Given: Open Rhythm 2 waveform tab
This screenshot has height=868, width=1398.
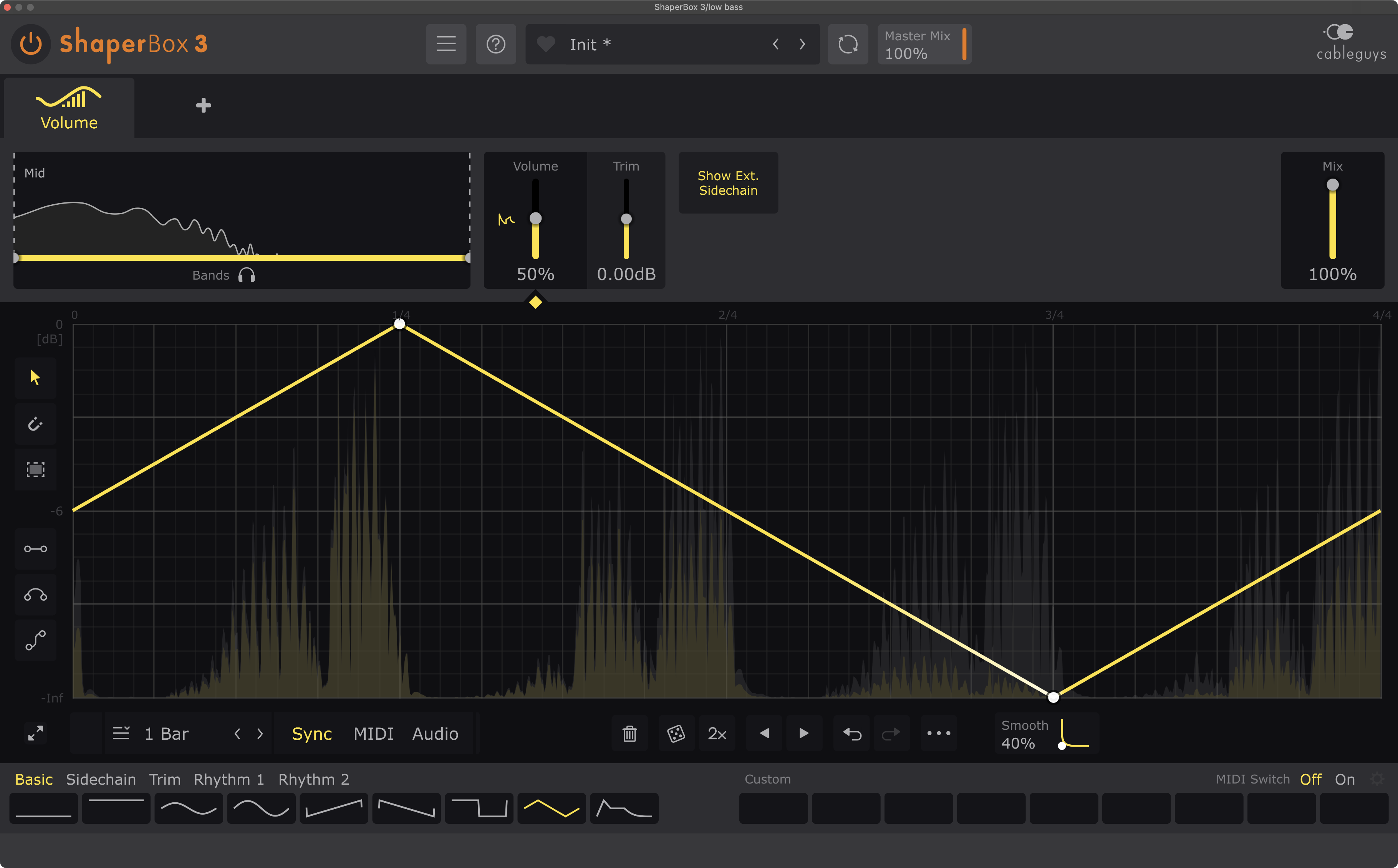Looking at the screenshot, I should click(313, 779).
